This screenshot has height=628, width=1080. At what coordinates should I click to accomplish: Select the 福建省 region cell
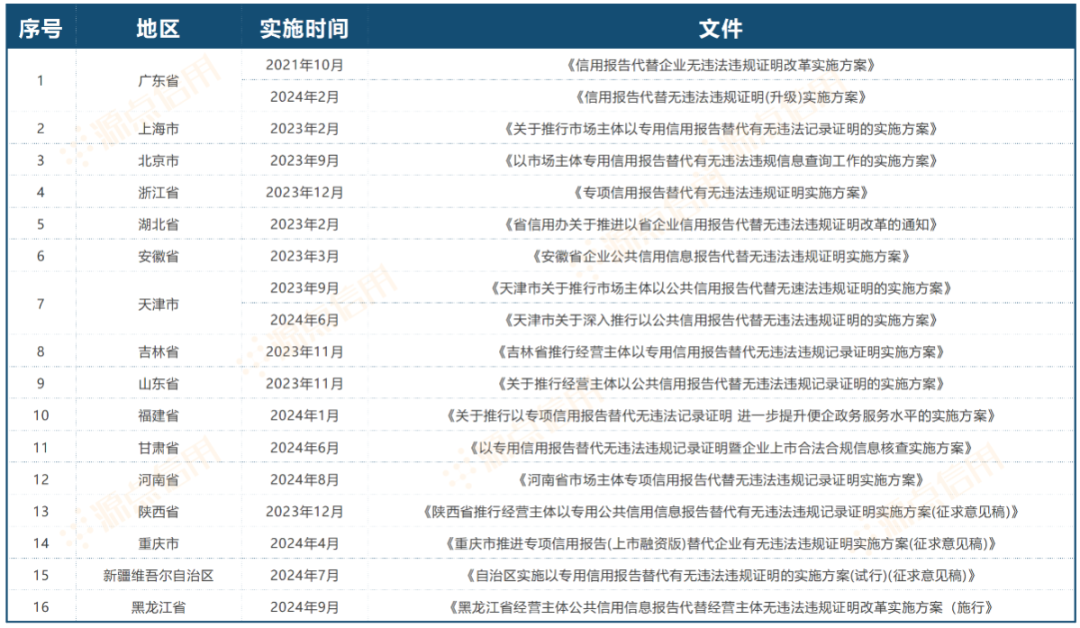(158, 415)
